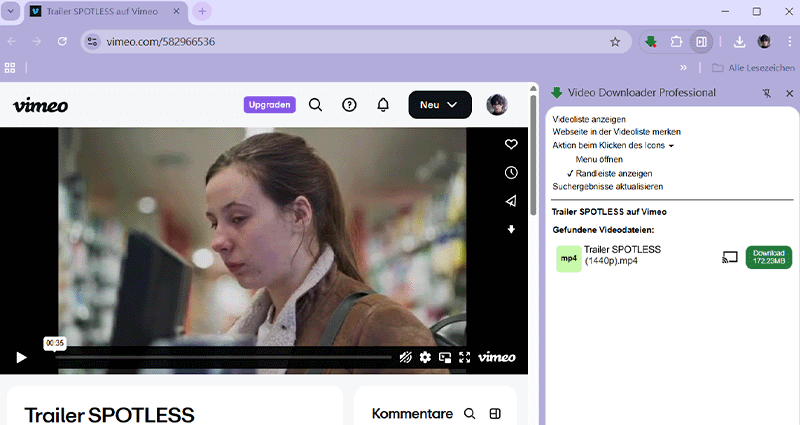800x425 pixels.
Task: Click Webseite in der Videoliste merken
Action: [616, 132]
